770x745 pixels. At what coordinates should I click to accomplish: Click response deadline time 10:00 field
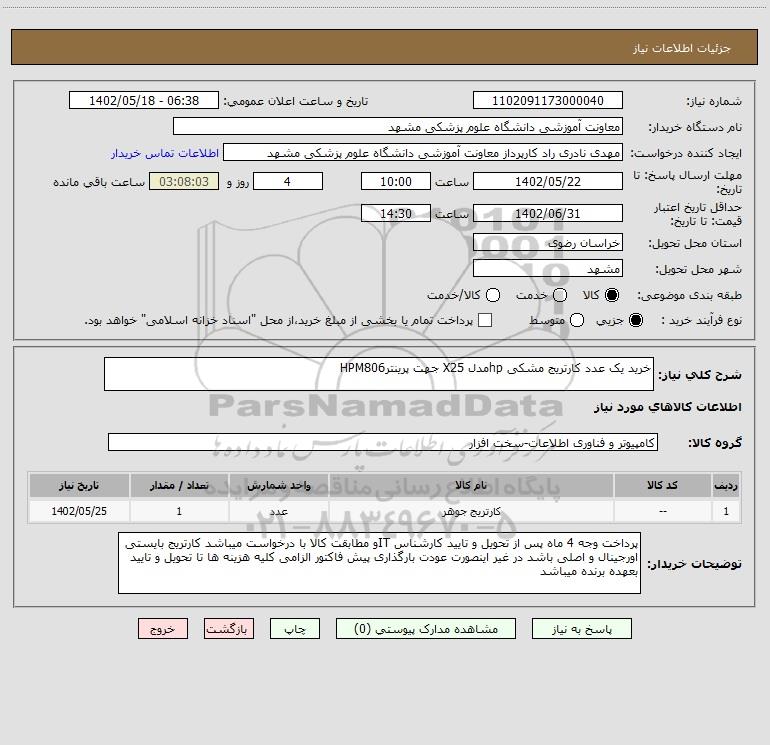(x=396, y=181)
